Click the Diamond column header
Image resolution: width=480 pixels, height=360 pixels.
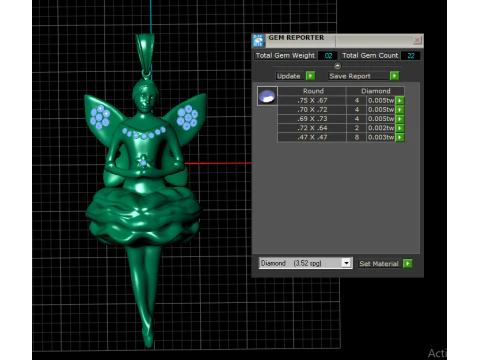[x=376, y=91]
